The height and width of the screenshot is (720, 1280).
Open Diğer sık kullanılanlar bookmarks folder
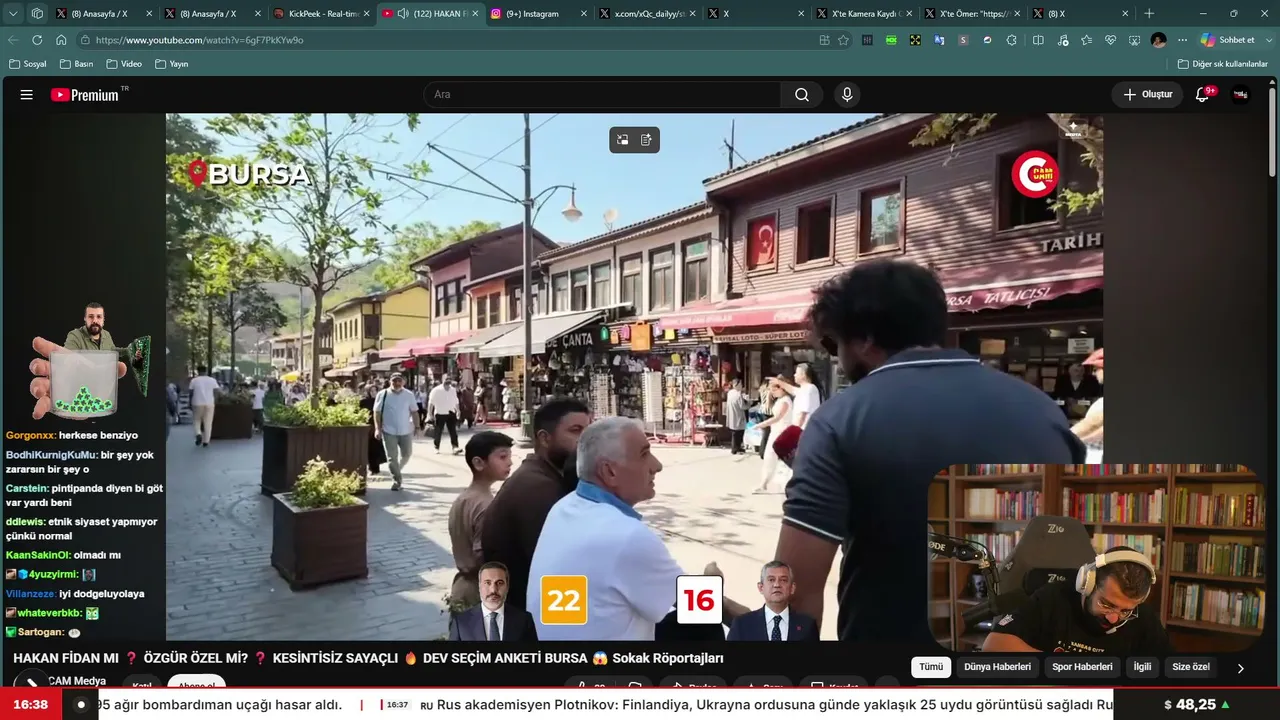click(1222, 64)
